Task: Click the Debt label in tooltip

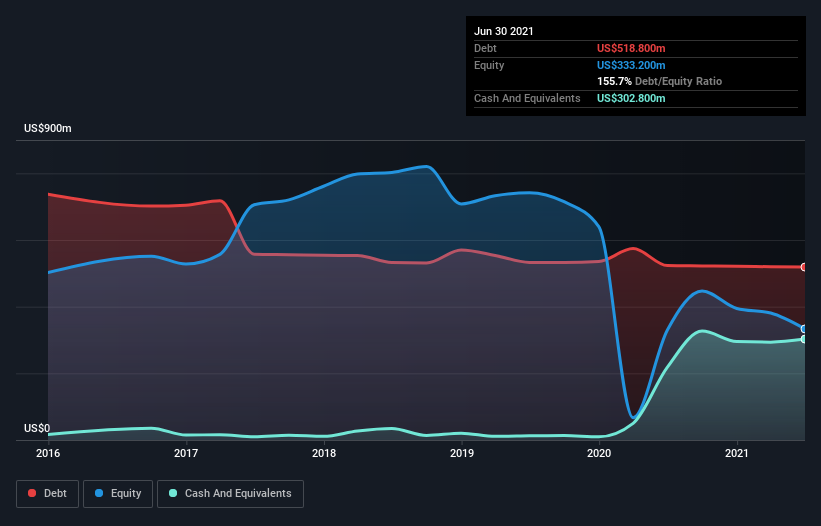Action: point(485,48)
